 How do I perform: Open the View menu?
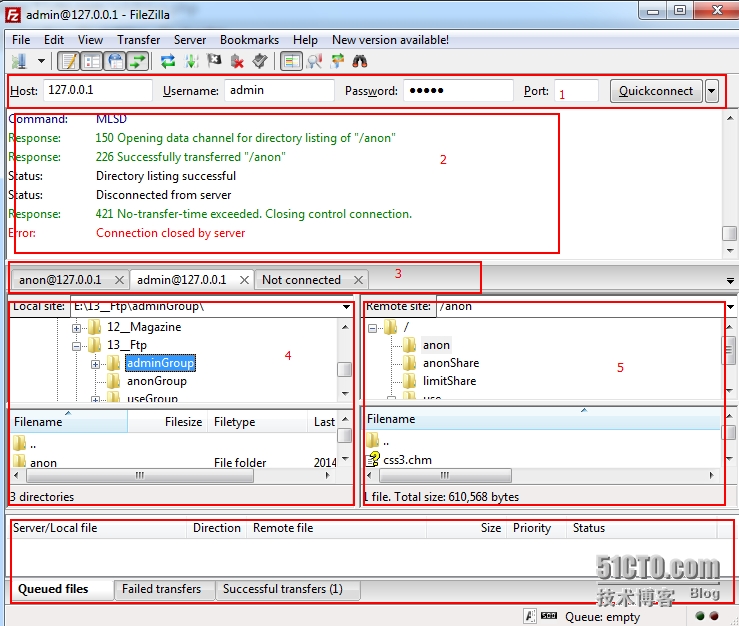pyautogui.click(x=90, y=40)
